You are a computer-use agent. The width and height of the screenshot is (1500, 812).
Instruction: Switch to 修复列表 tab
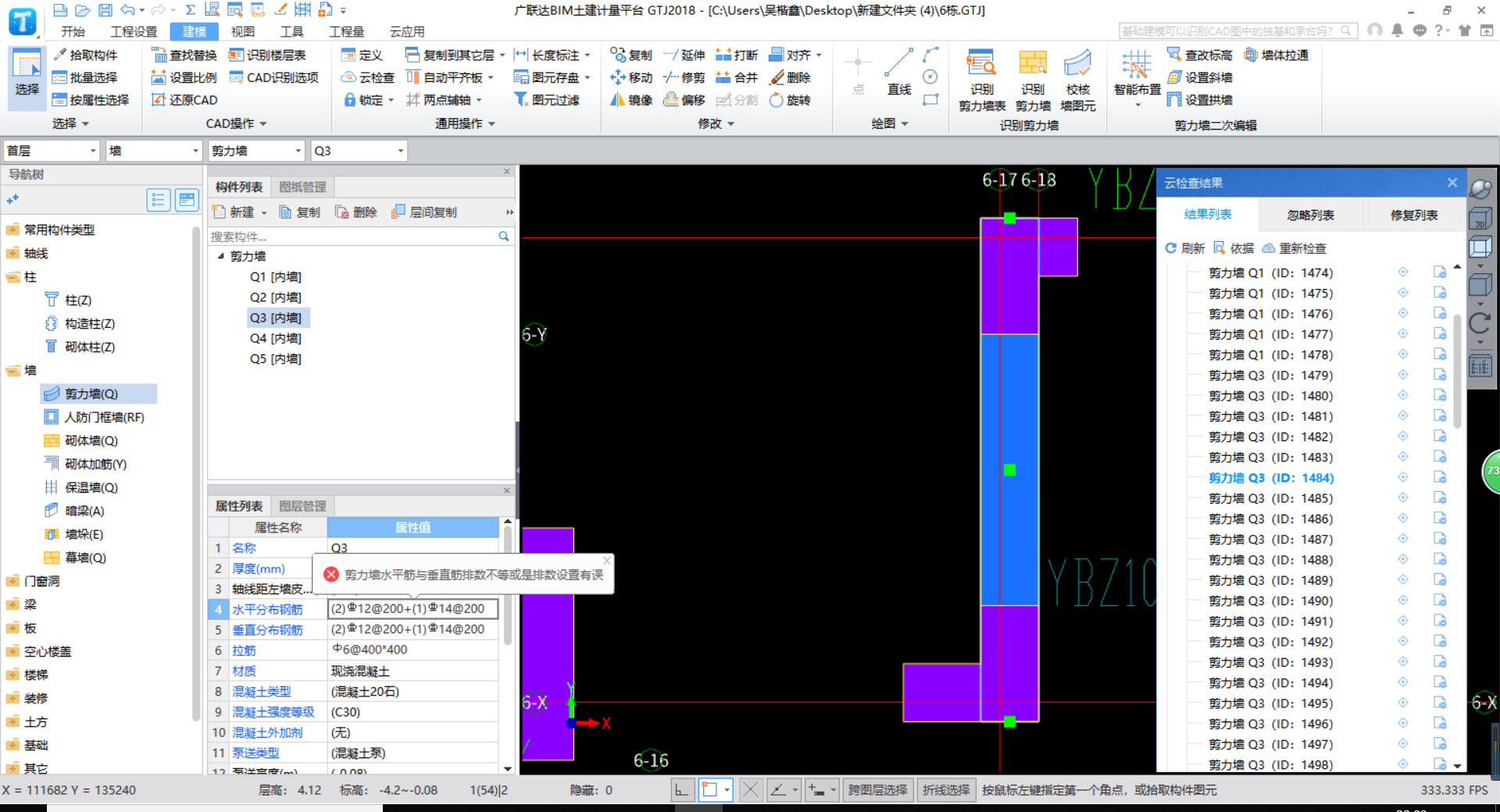(x=1414, y=215)
